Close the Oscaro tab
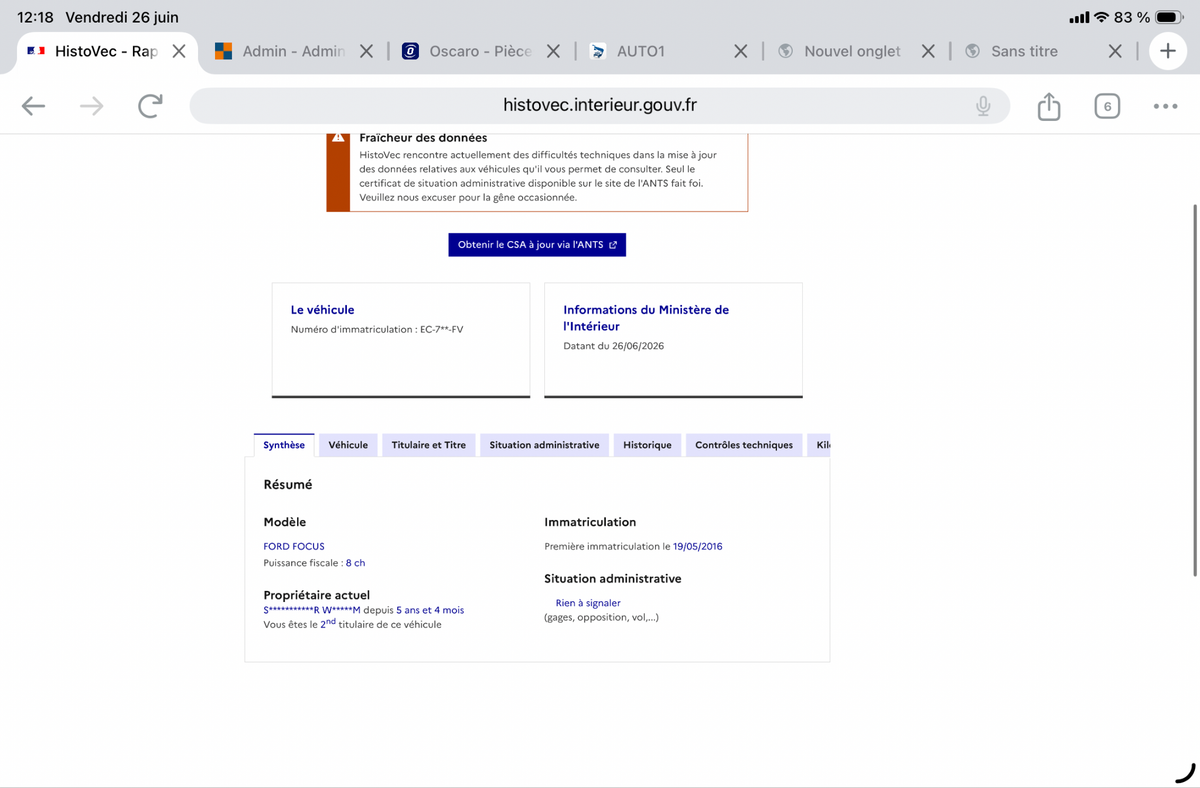The width and height of the screenshot is (1200, 788). pos(553,51)
